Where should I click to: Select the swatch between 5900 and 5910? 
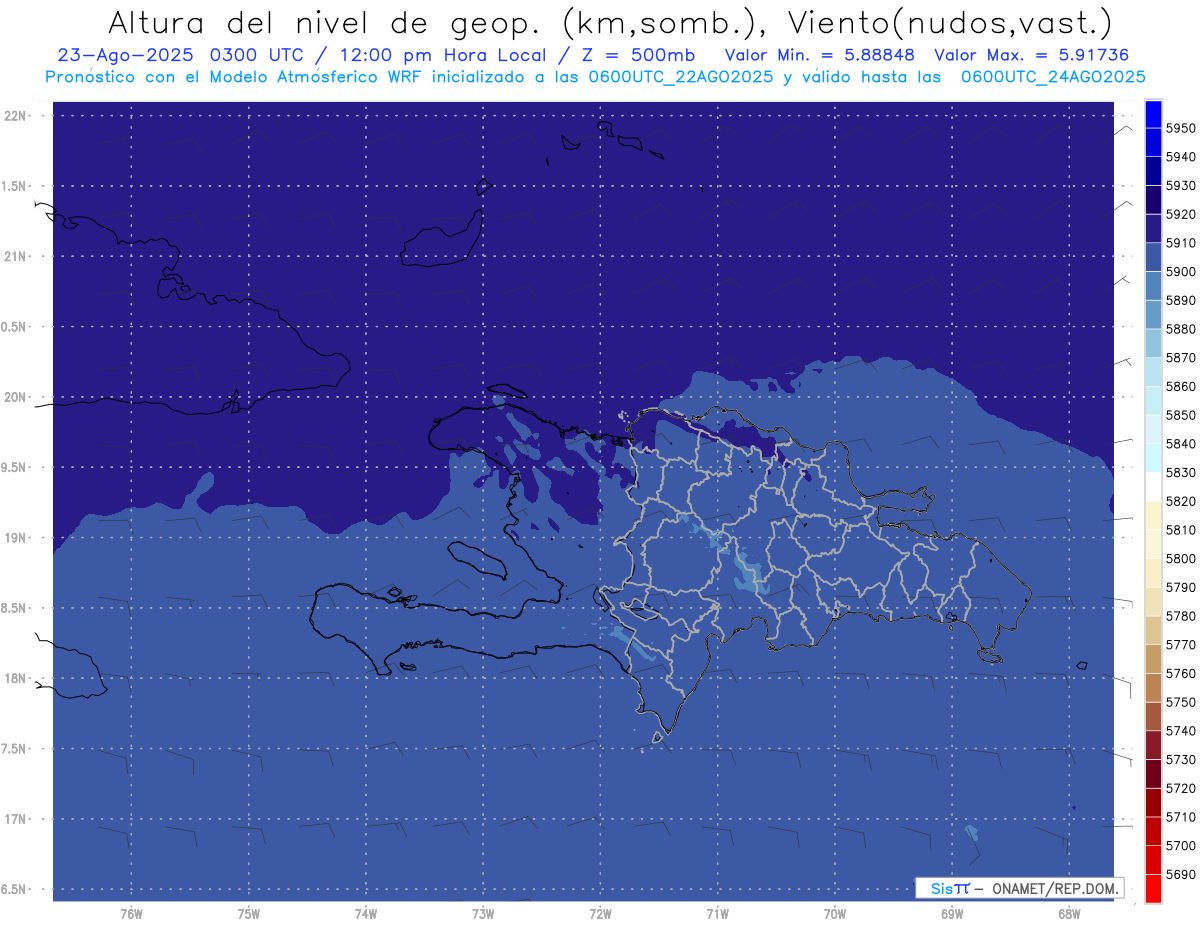coord(1152,257)
